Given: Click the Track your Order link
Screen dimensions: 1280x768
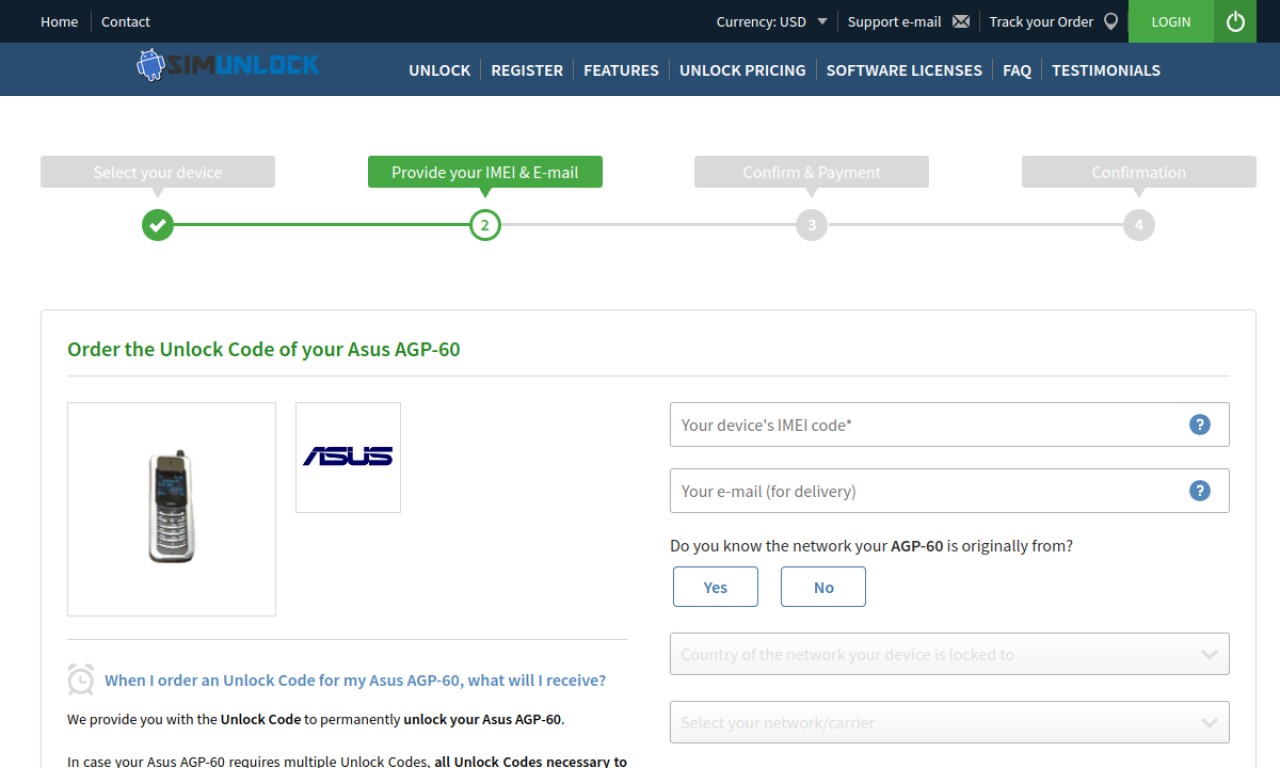Looking at the screenshot, I should coord(1041,21).
